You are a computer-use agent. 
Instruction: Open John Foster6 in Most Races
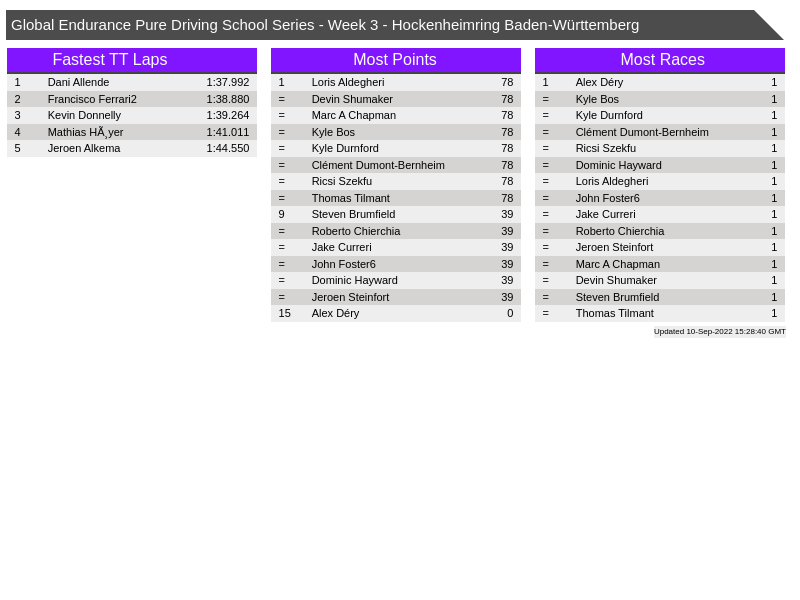607,198
